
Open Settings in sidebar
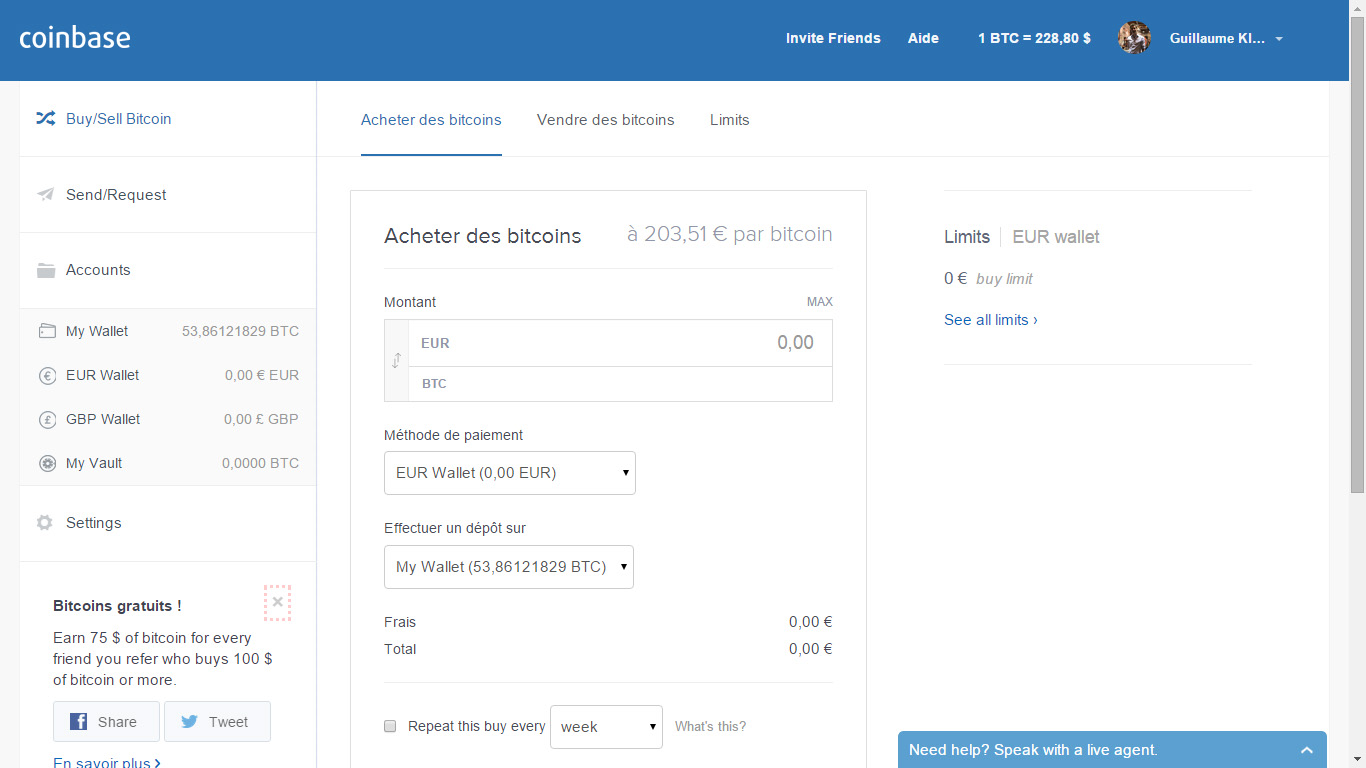pyautogui.click(x=168, y=523)
